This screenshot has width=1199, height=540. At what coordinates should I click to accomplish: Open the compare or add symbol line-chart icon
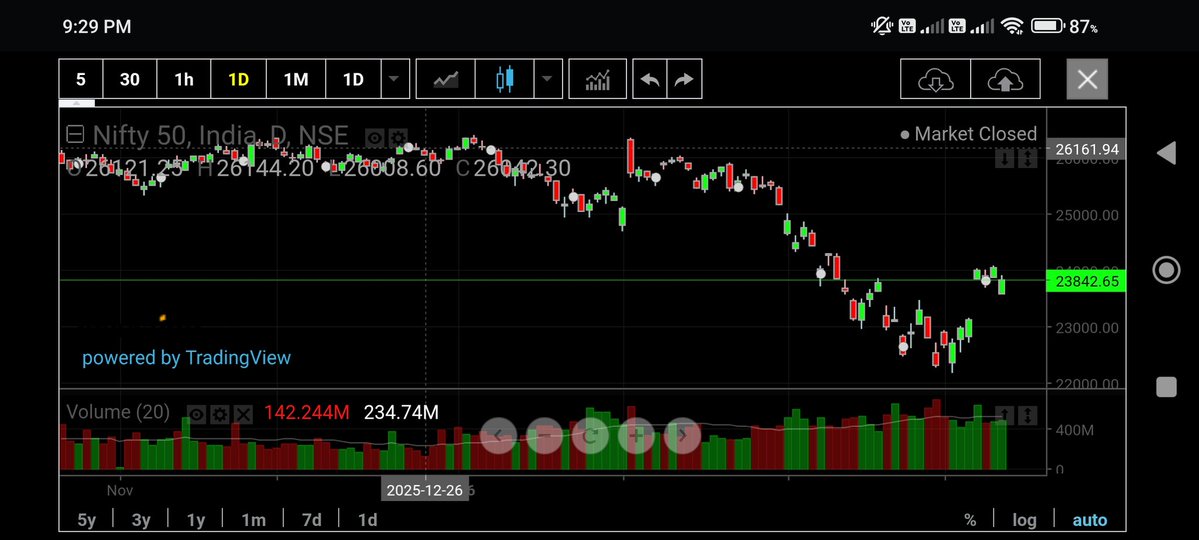446,79
